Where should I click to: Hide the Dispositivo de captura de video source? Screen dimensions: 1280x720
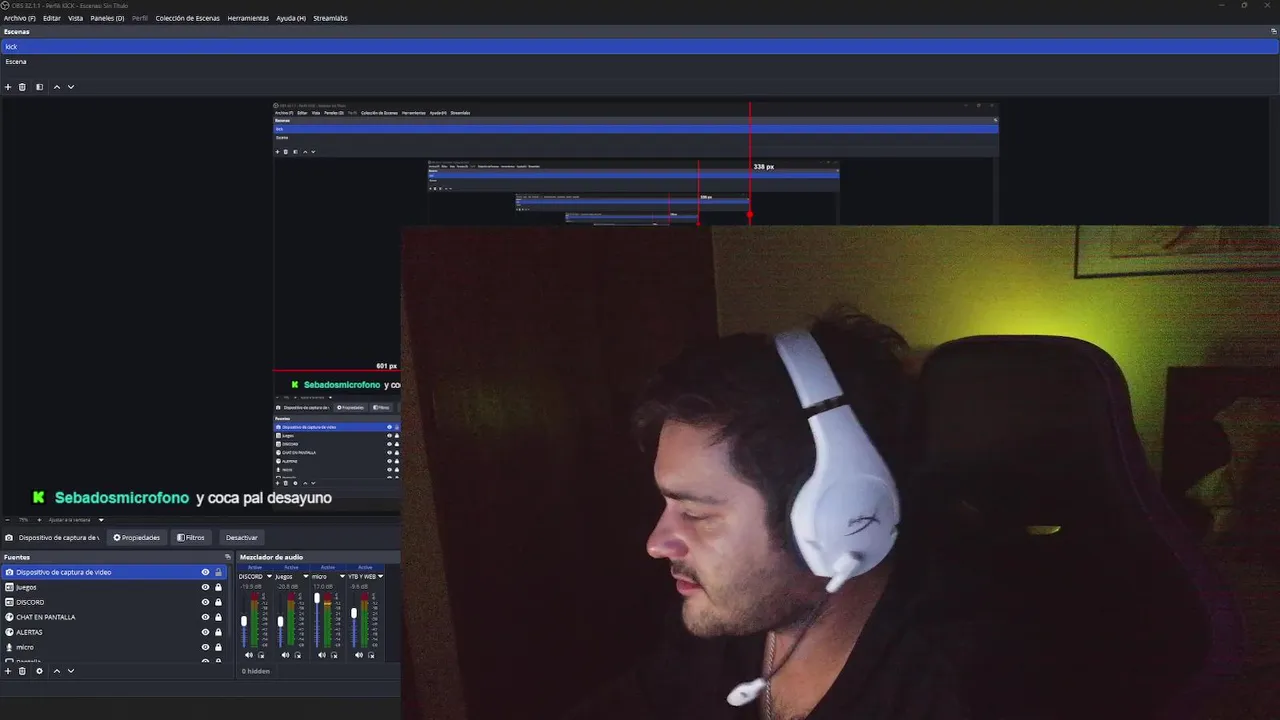(205, 572)
